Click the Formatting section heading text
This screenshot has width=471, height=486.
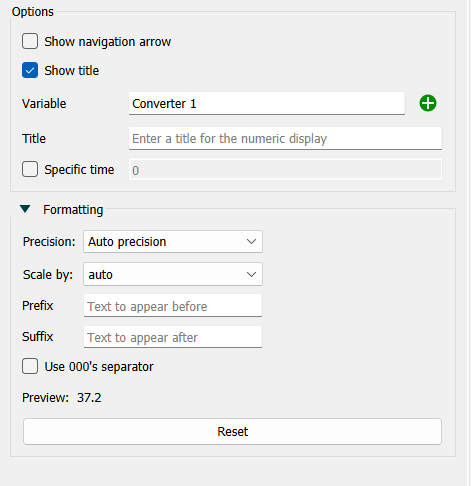(x=73, y=210)
